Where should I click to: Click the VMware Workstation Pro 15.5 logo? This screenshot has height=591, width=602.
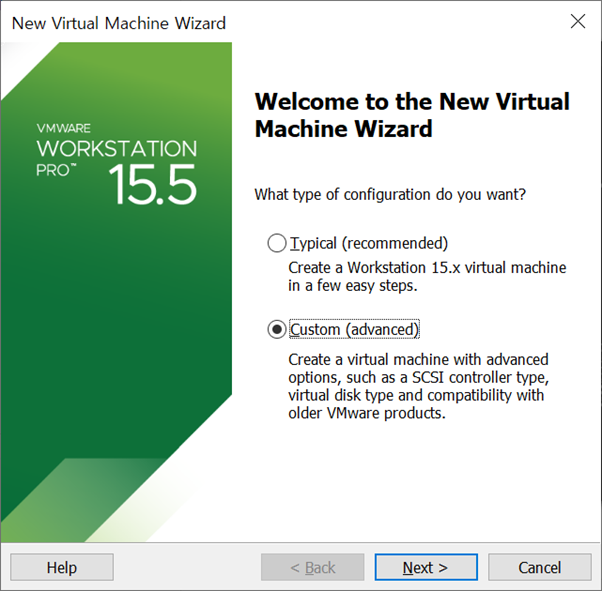(x=117, y=164)
